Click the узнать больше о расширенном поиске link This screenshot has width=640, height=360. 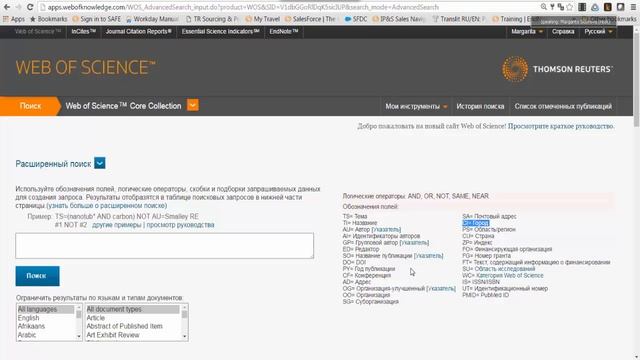pyautogui.click(x=107, y=205)
